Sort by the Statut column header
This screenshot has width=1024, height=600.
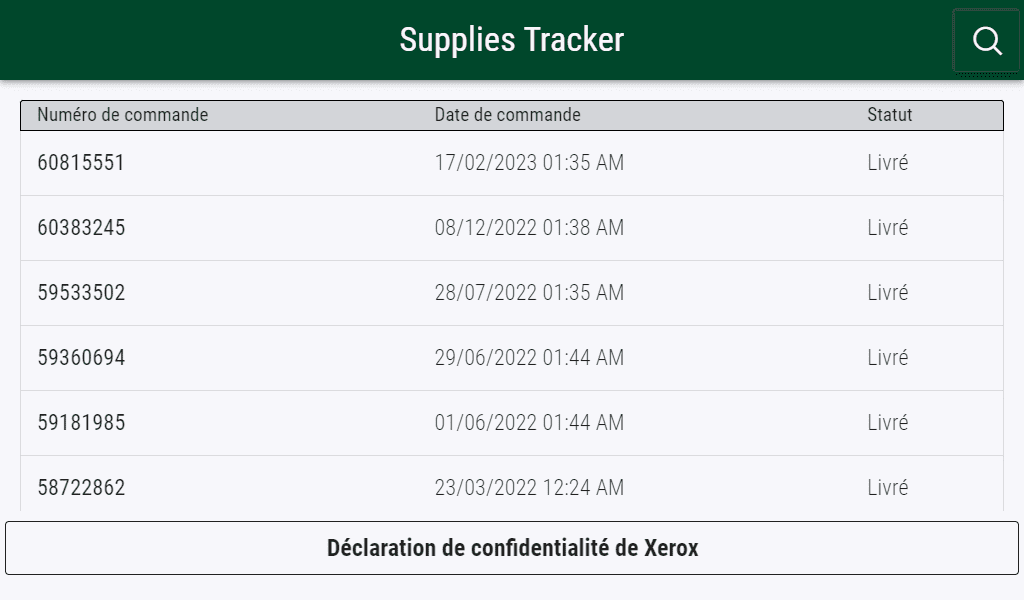click(x=890, y=115)
